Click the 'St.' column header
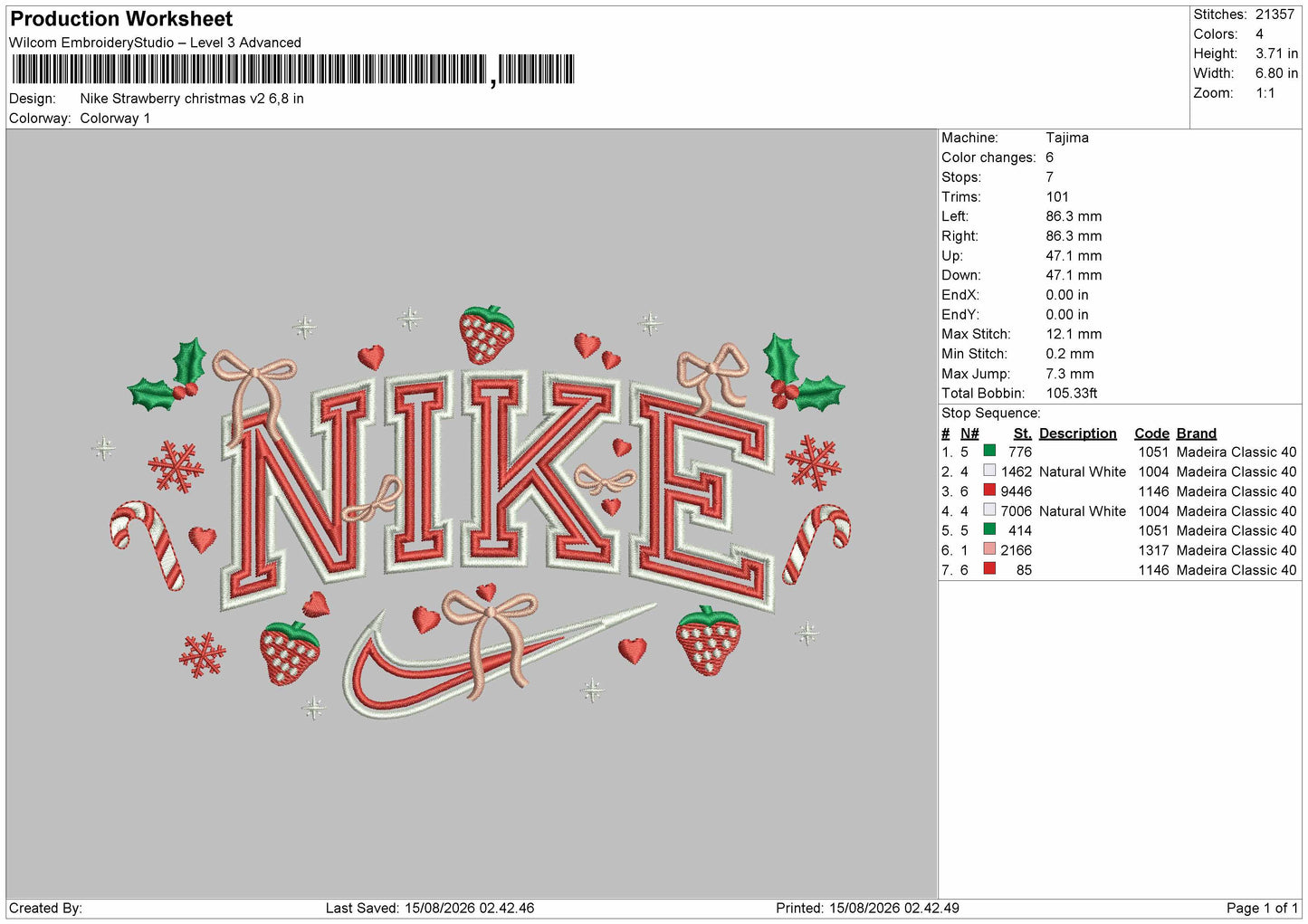The width and height of the screenshot is (1308, 924). (x=1023, y=433)
